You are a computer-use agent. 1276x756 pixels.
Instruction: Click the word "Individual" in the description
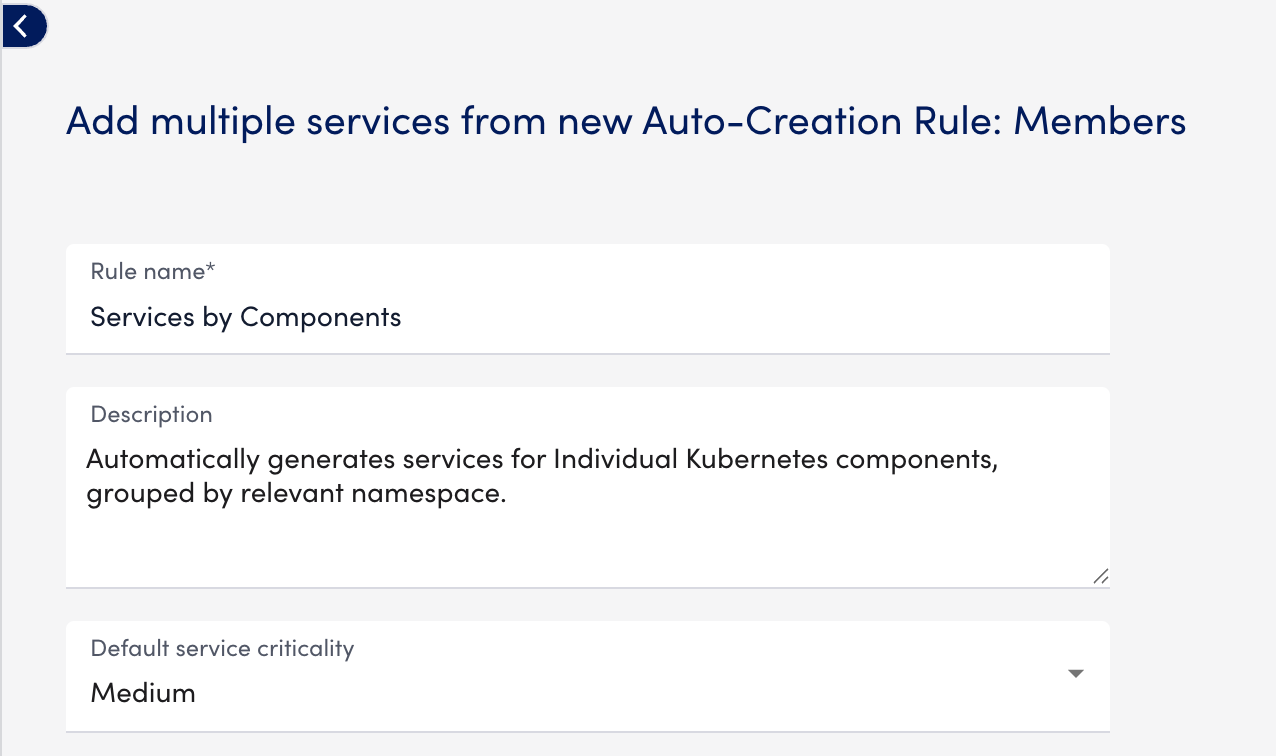point(615,460)
